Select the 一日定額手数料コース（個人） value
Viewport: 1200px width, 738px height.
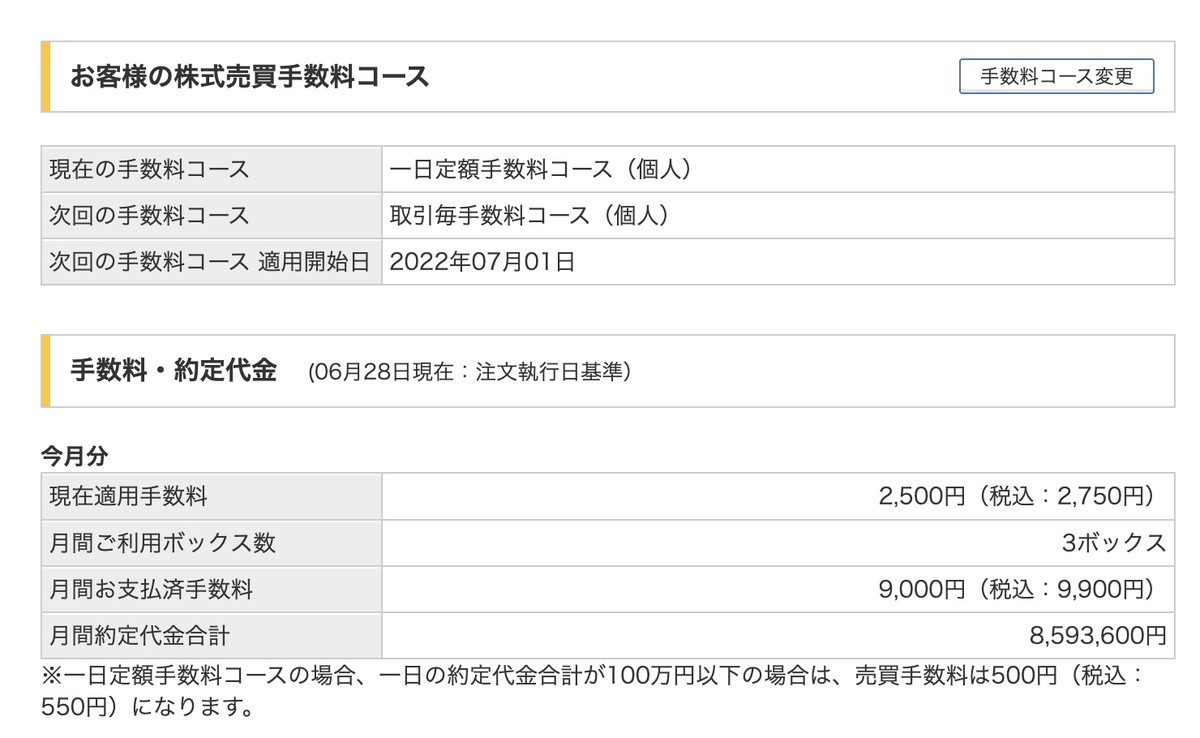tap(541, 169)
